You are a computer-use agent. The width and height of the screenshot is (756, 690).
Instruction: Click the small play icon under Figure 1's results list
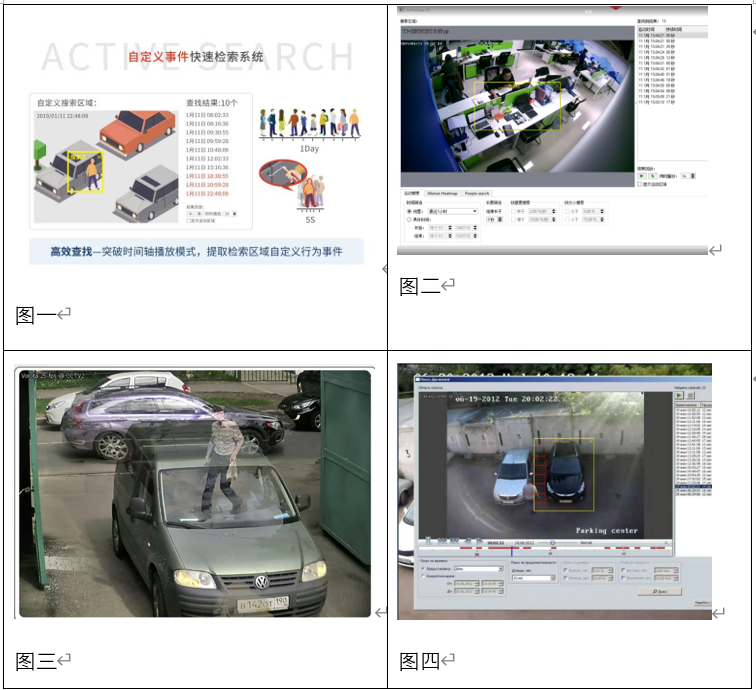click(191, 213)
